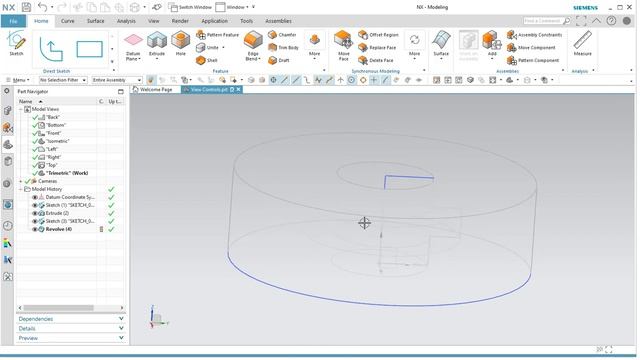Click Pattern Component command
The width and height of the screenshot is (640, 360).
(x=533, y=60)
